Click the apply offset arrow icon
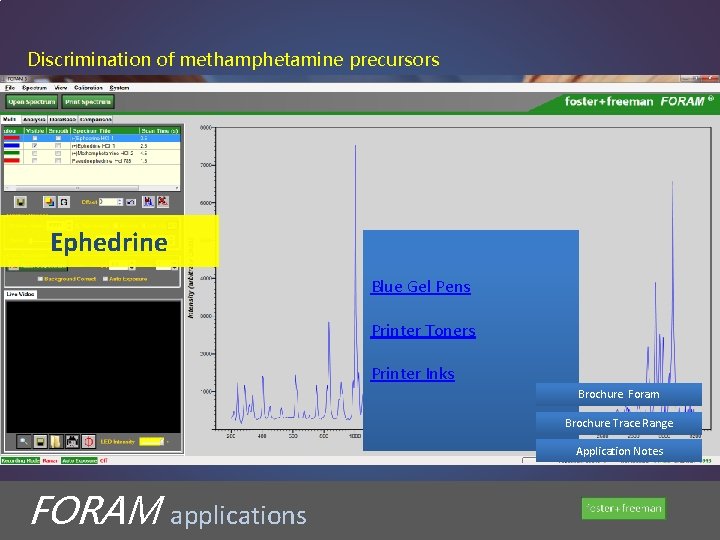 131,202
